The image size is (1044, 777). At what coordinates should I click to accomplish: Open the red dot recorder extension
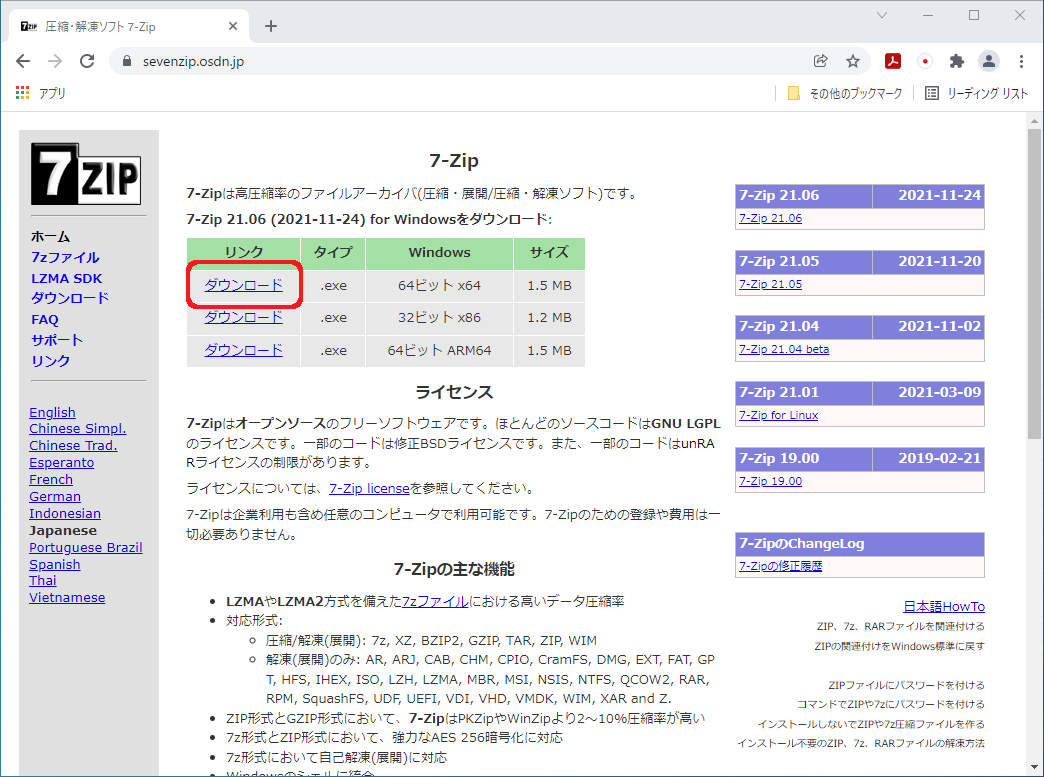(925, 61)
